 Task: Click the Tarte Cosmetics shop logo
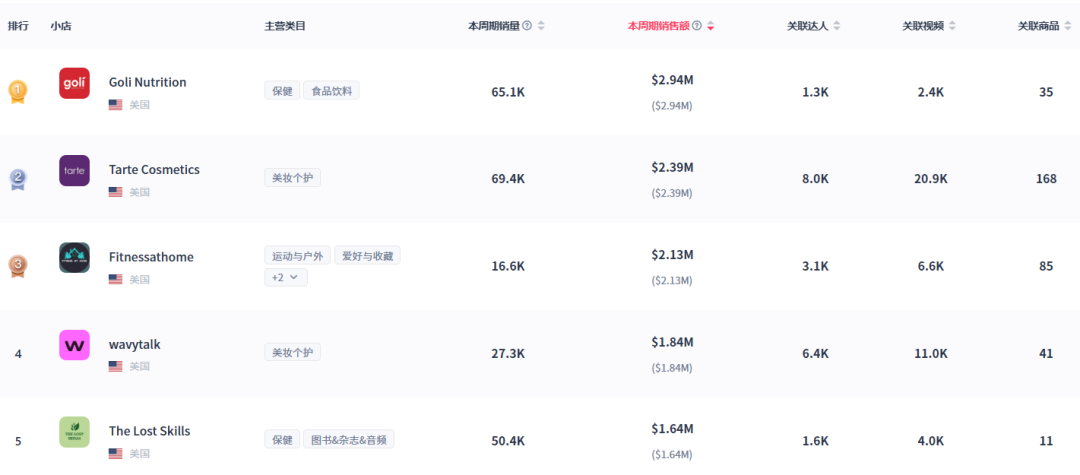pyautogui.click(x=74, y=170)
